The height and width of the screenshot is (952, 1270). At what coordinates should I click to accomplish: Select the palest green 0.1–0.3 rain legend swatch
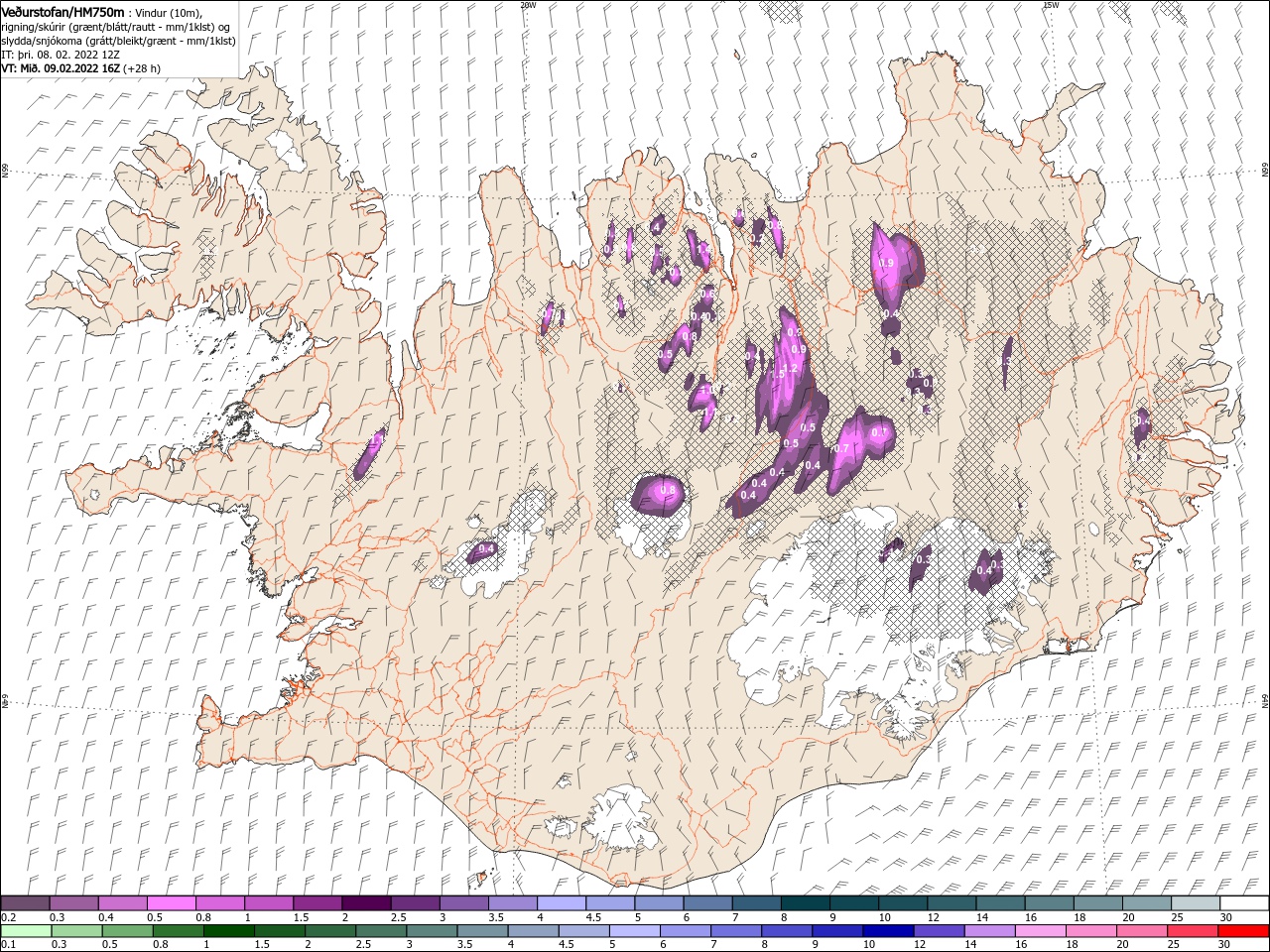[x=26, y=931]
